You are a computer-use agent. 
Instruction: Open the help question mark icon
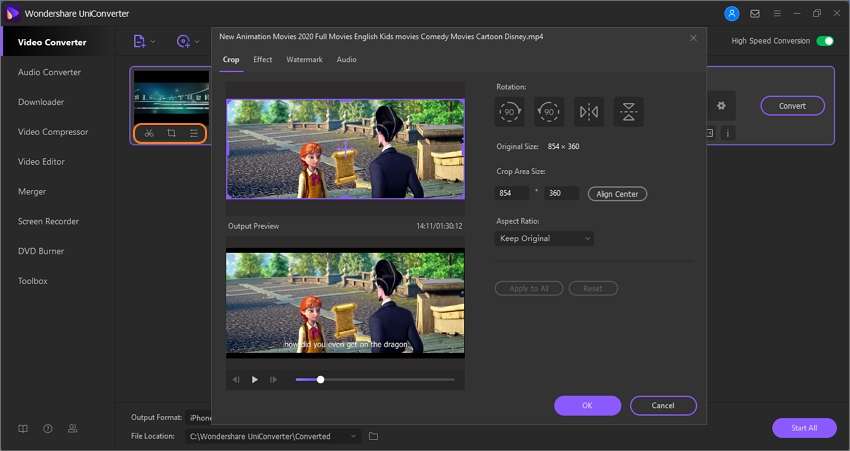click(x=48, y=429)
